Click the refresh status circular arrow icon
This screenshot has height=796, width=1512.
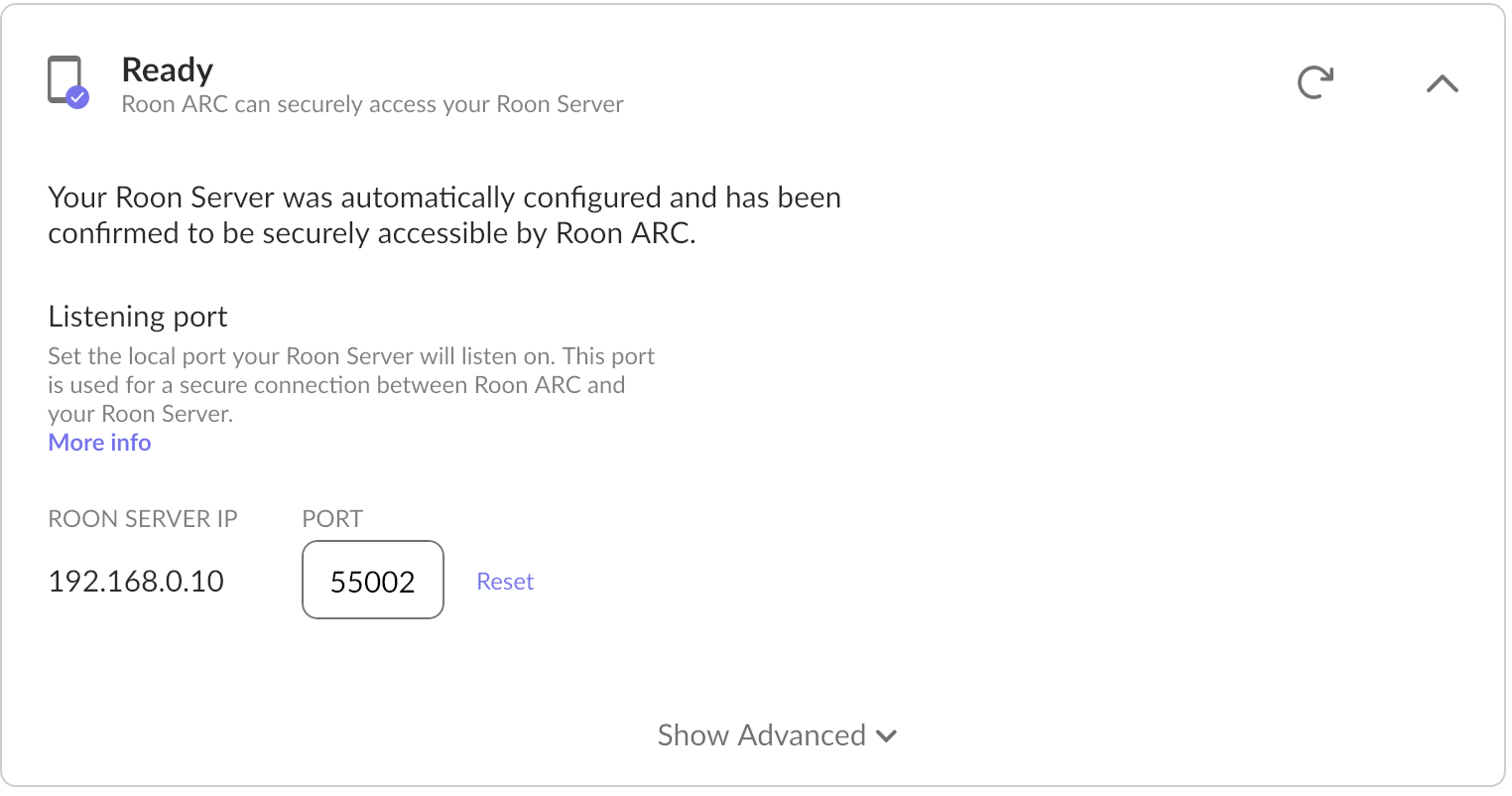pyautogui.click(x=1316, y=82)
